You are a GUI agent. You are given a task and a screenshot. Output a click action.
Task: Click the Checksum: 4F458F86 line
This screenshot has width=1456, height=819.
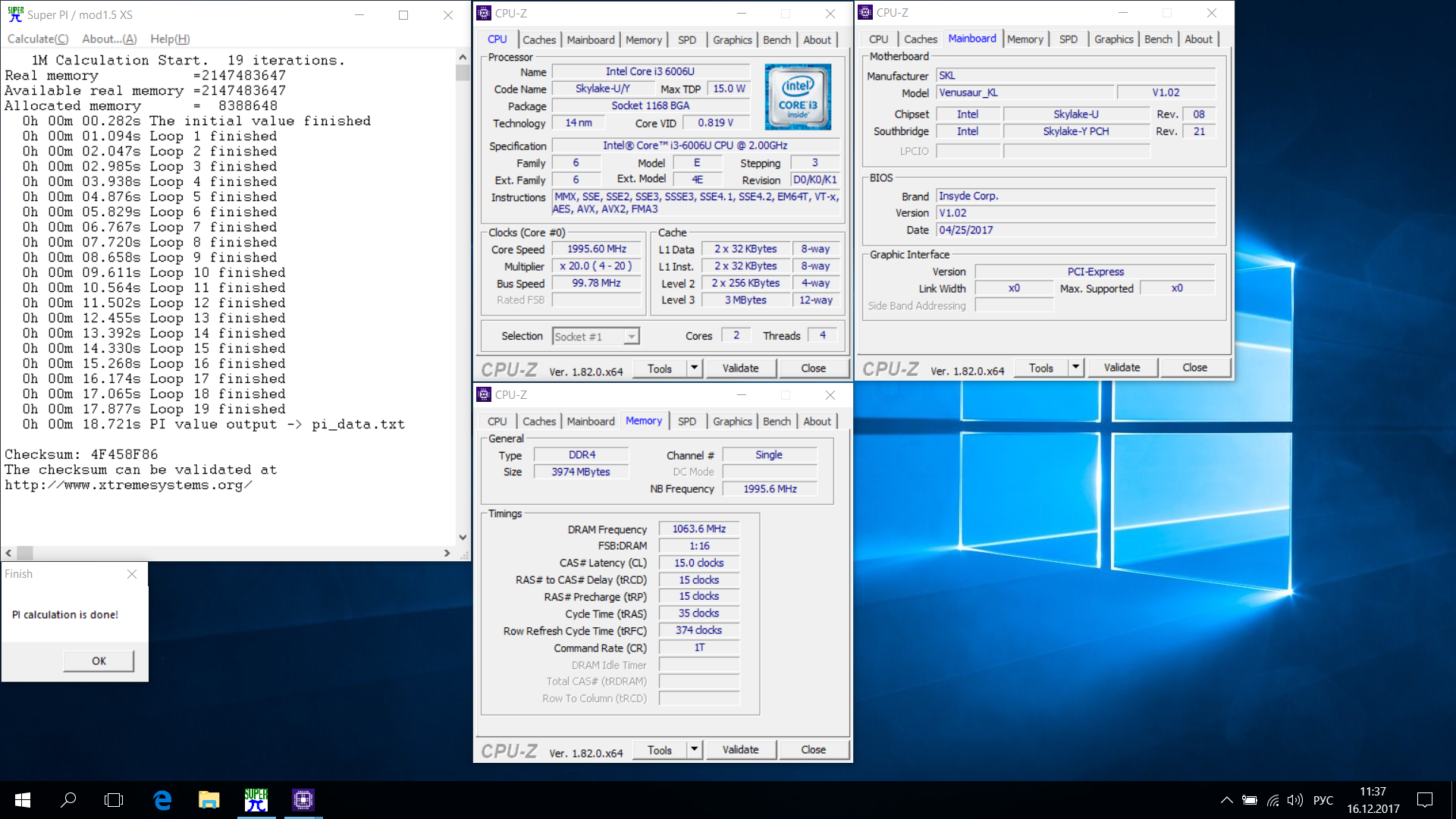pyautogui.click(x=81, y=455)
